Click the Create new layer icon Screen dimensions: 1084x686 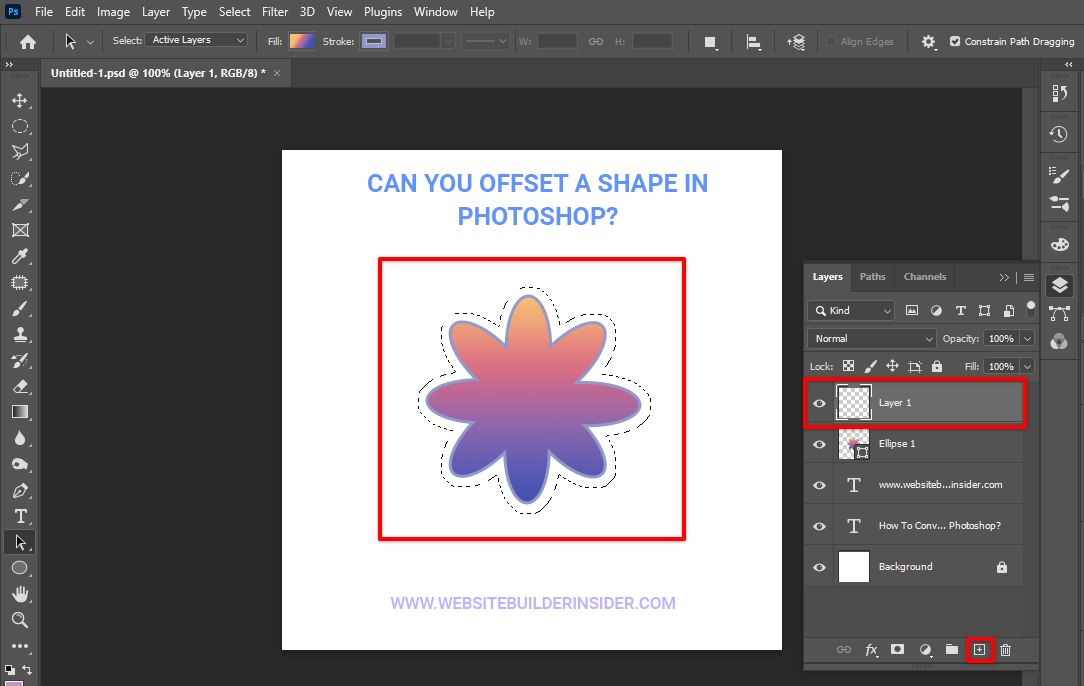click(979, 650)
